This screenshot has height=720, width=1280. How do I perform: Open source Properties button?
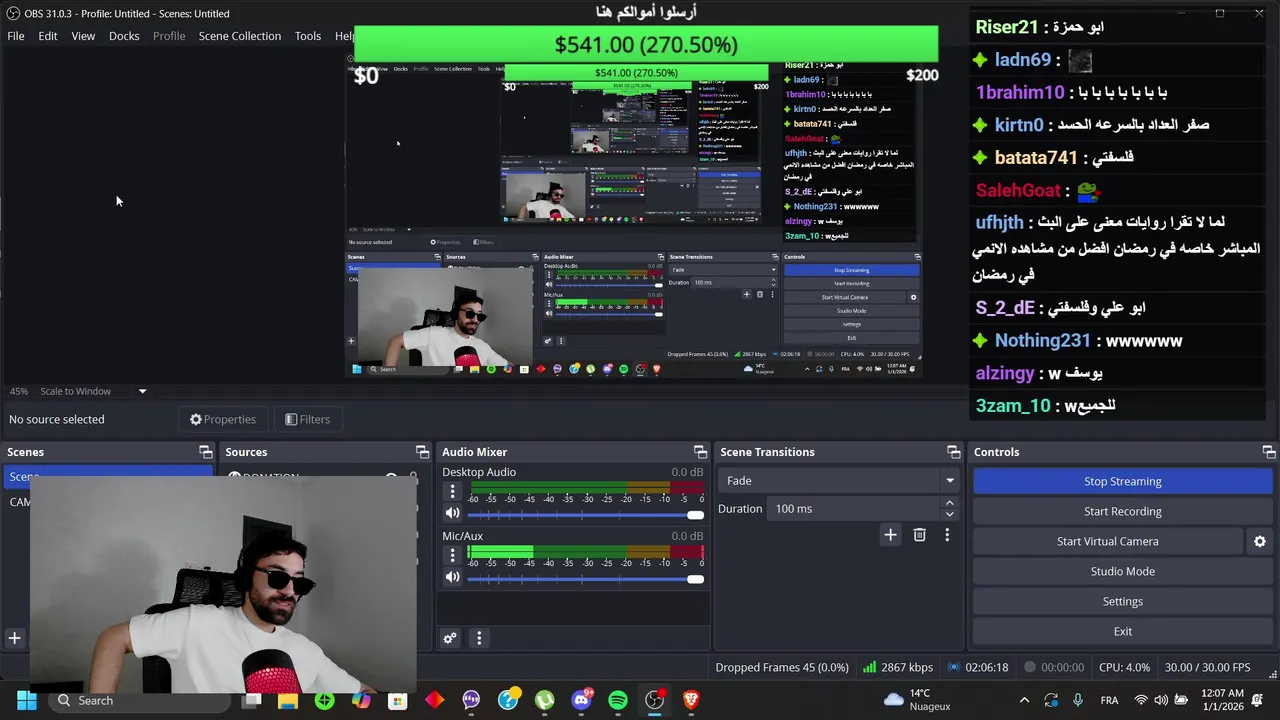click(x=223, y=419)
